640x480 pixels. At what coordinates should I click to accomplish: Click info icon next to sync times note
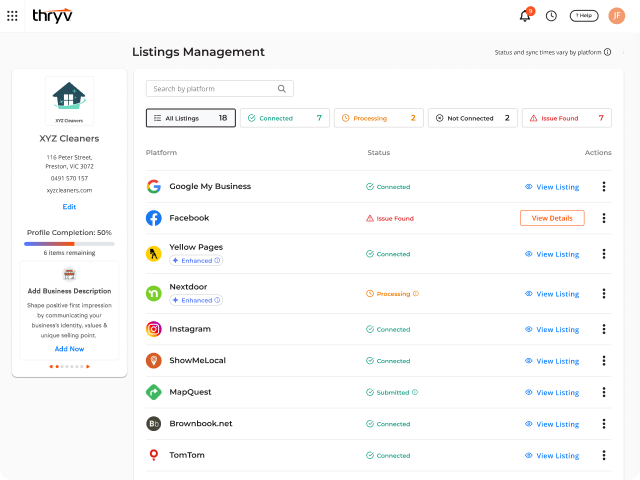607,52
